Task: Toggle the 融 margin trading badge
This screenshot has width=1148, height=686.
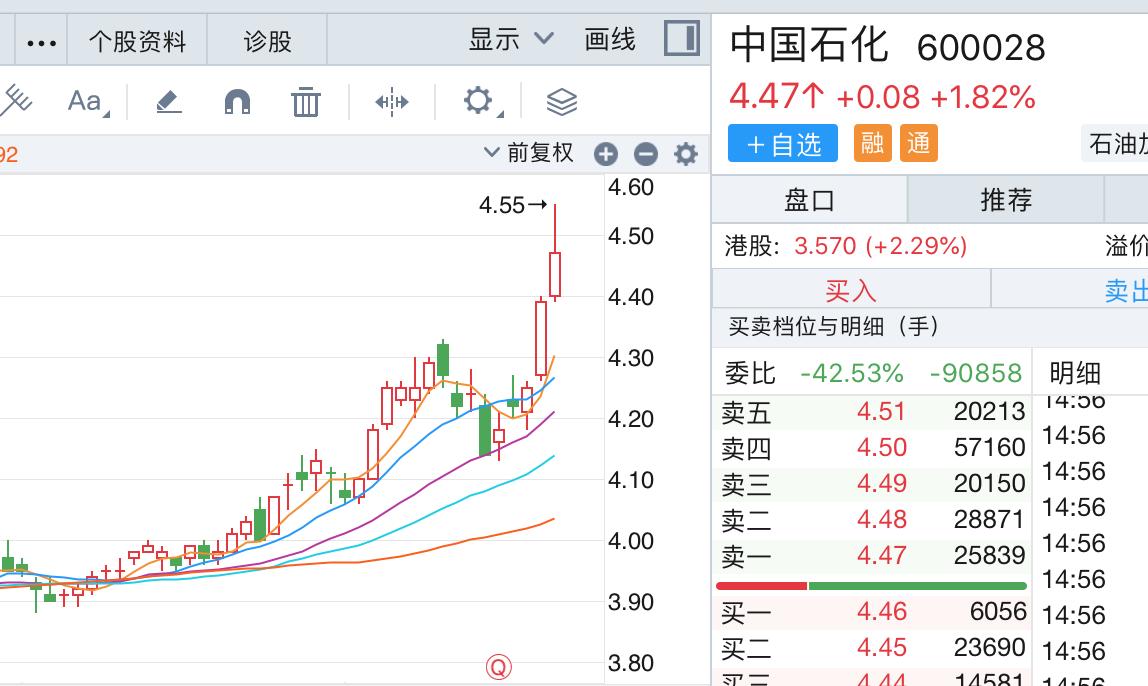Action: coord(871,143)
